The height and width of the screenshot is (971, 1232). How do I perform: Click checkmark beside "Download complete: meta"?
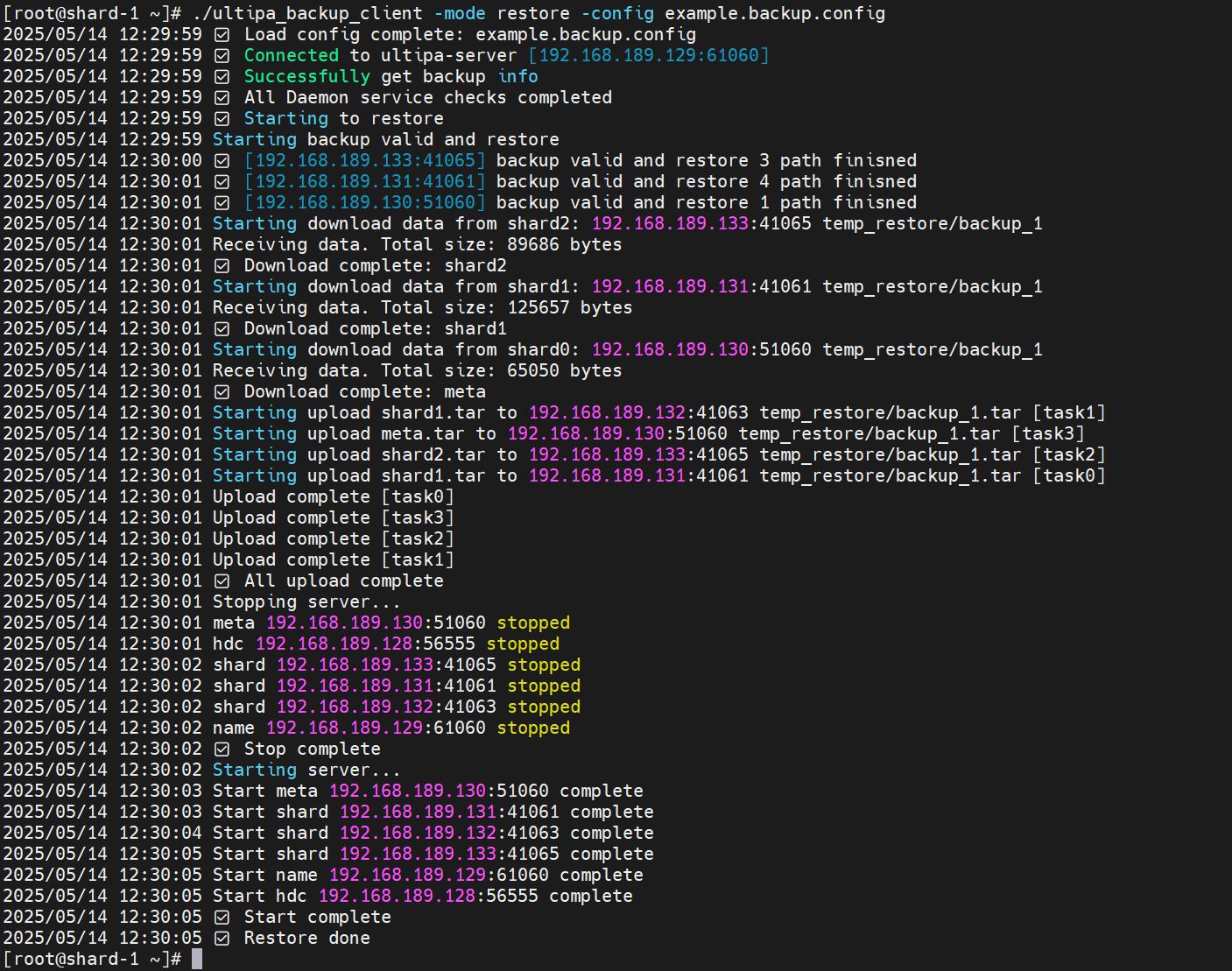(222, 392)
